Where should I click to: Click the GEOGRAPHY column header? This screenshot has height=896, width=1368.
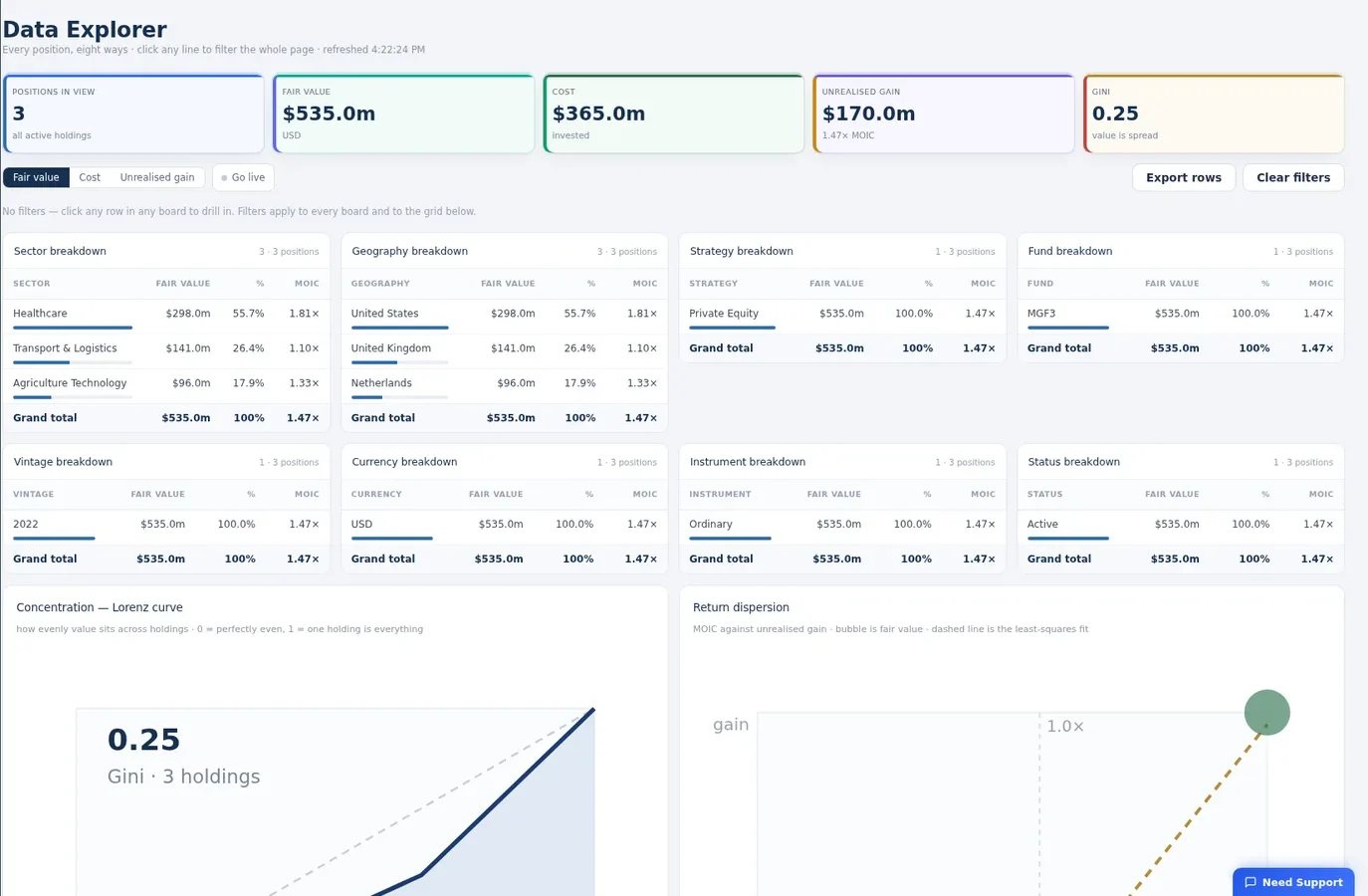tap(380, 284)
